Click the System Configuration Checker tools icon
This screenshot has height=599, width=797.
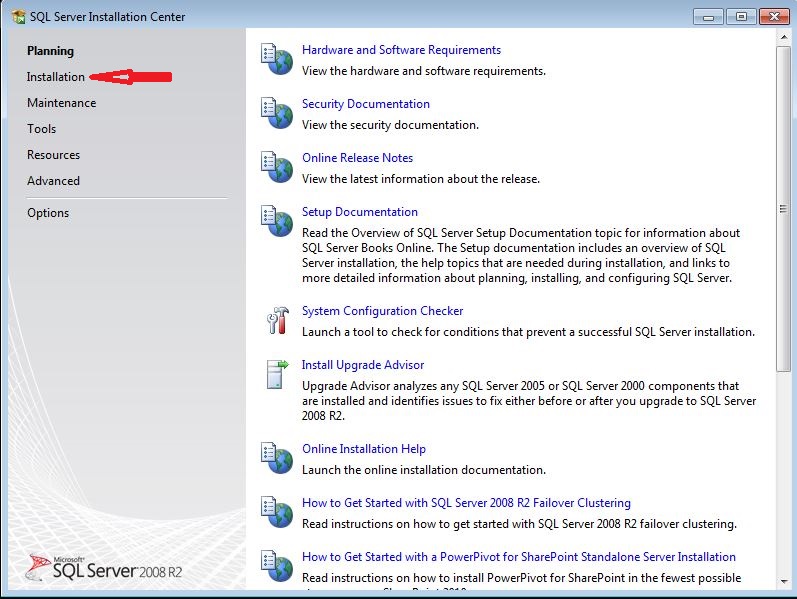pyautogui.click(x=278, y=320)
